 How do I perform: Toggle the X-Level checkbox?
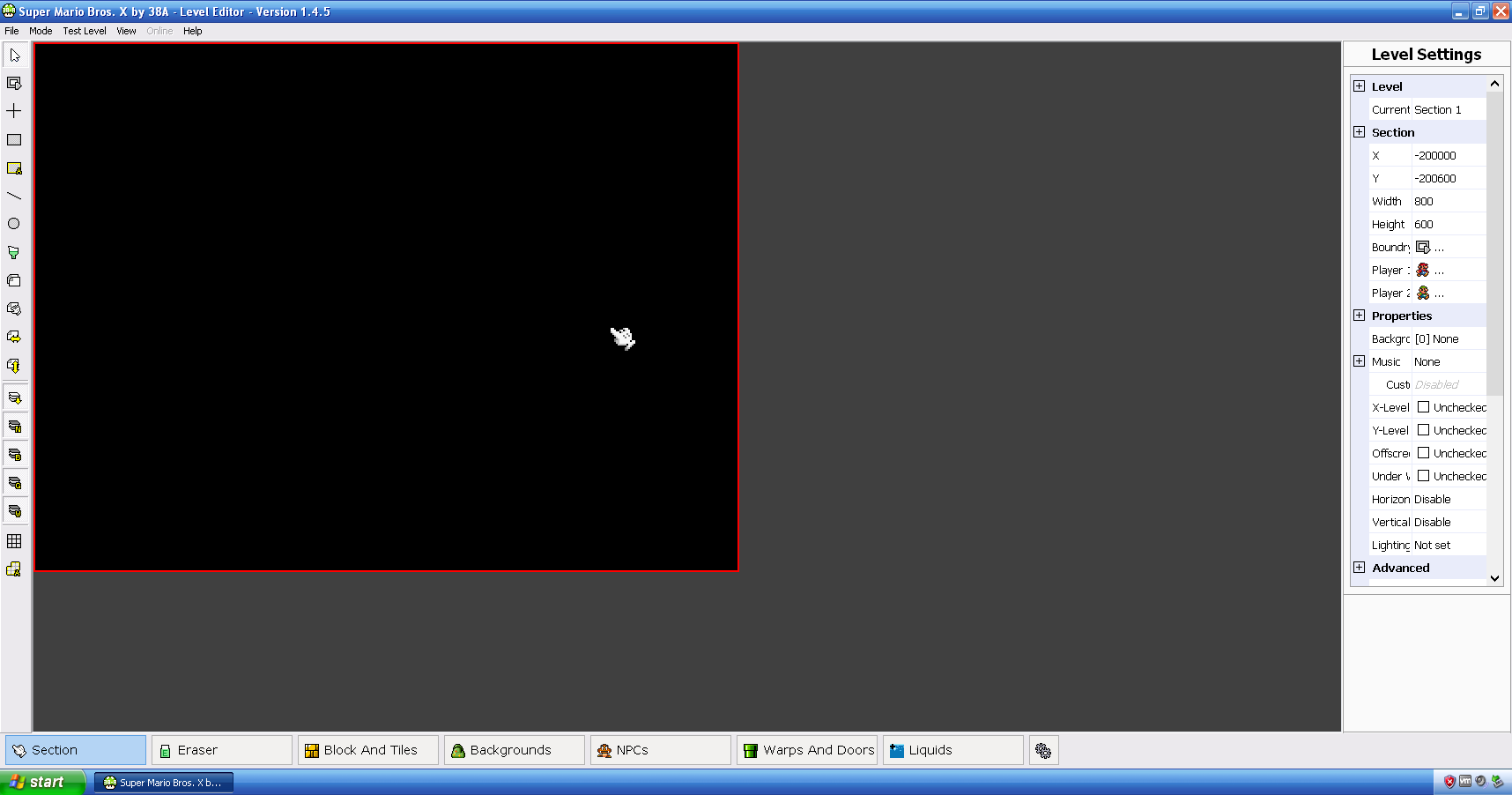click(x=1425, y=407)
